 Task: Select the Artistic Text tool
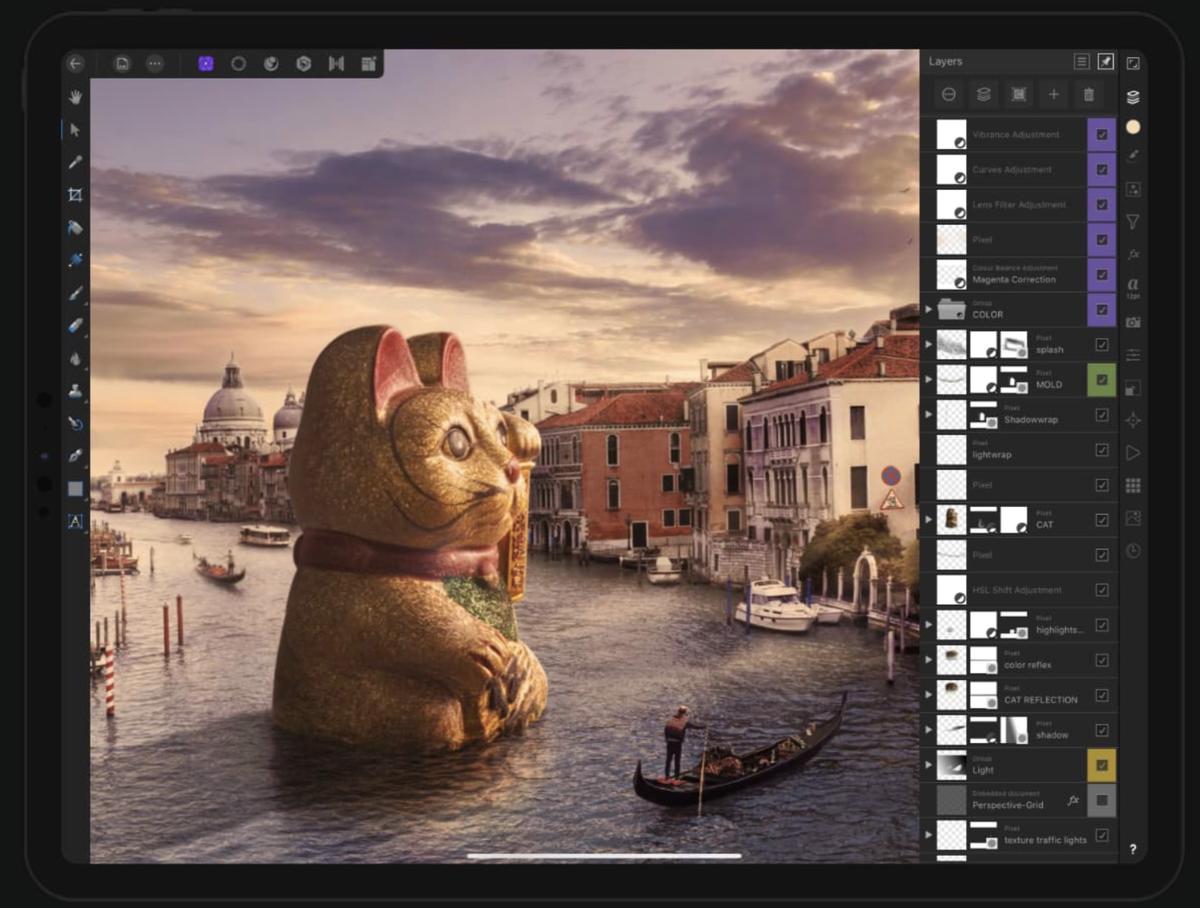(75, 521)
